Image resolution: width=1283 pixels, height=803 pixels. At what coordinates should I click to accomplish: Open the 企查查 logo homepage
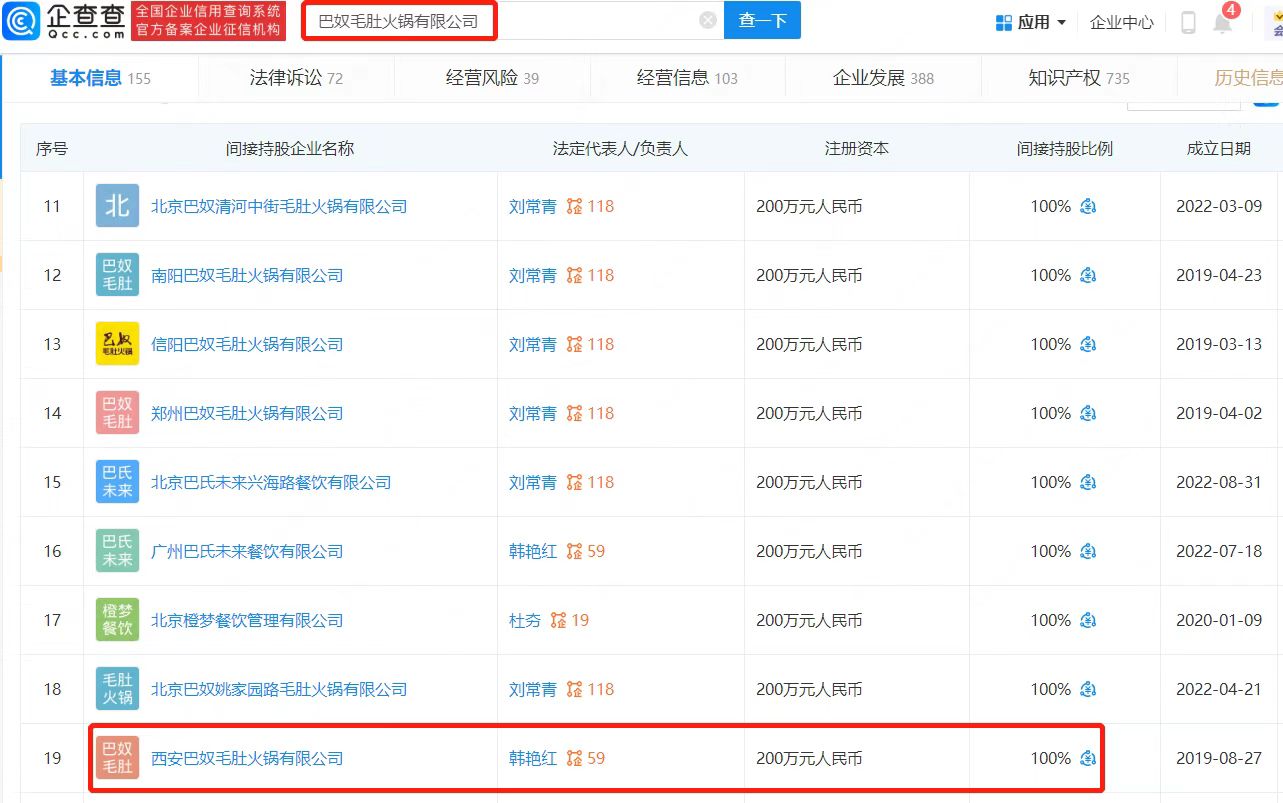(63, 20)
